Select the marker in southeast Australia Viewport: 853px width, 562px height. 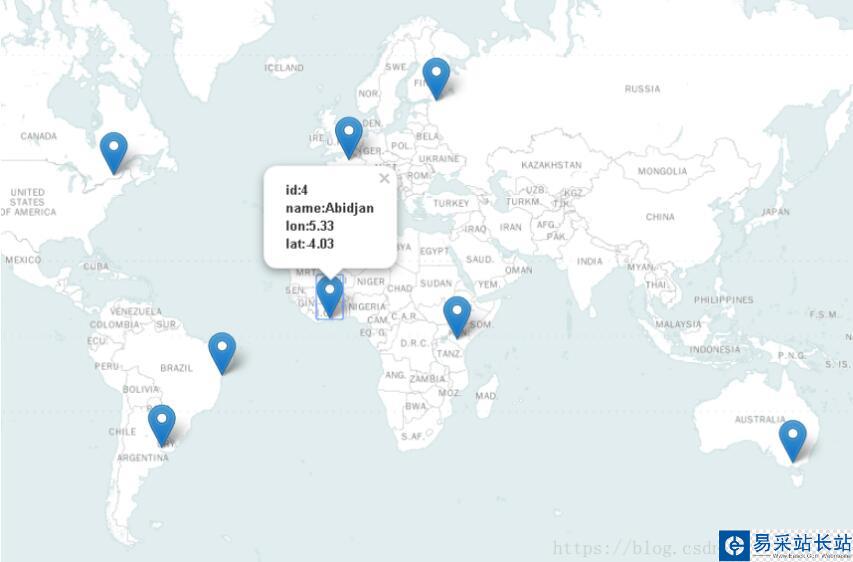(x=793, y=441)
